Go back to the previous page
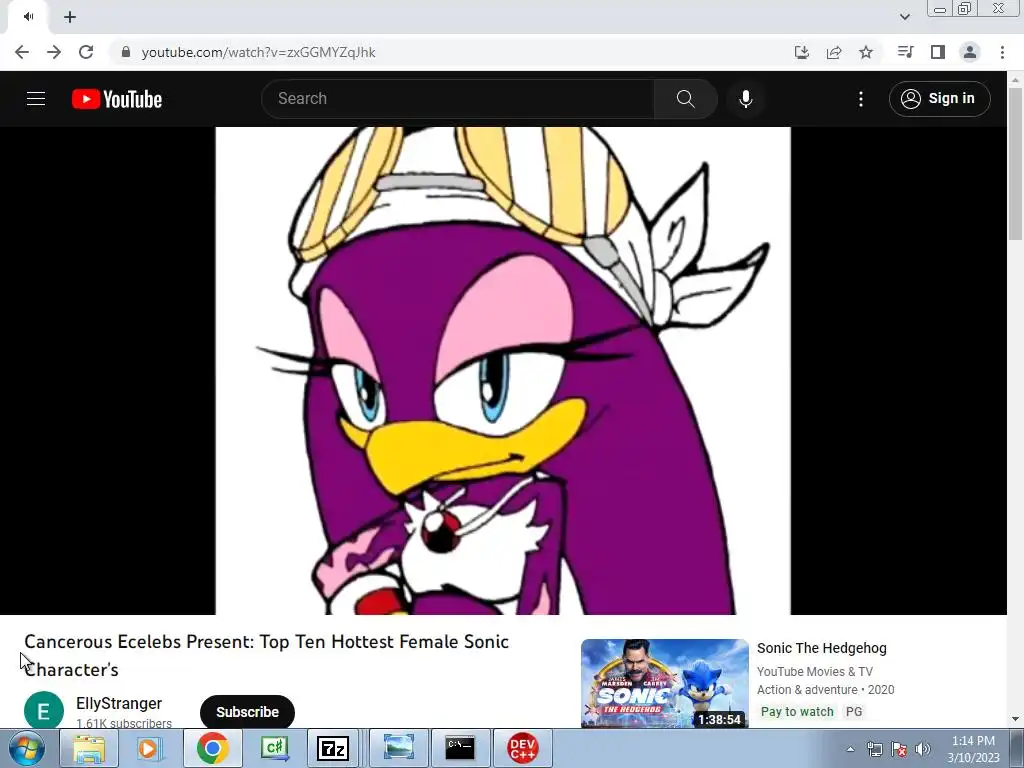 [22, 52]
